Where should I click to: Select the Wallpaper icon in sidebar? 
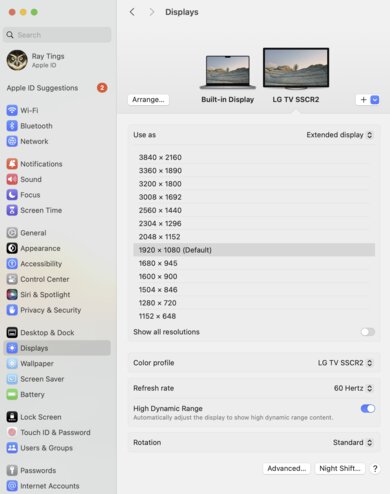click(12, 363)
